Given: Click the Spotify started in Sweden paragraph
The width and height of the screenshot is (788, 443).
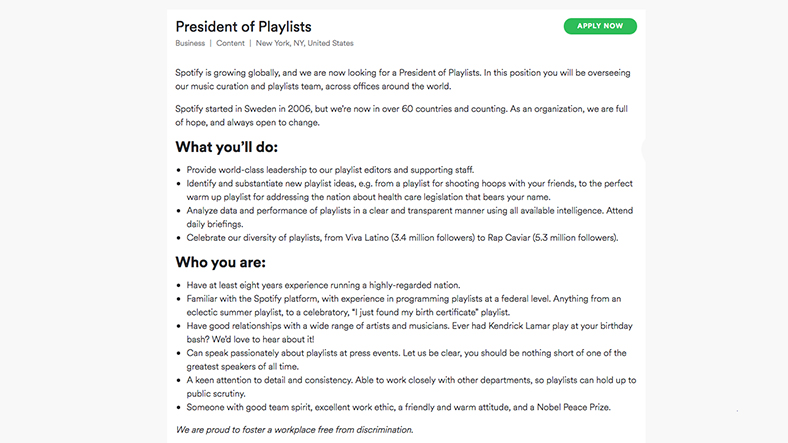Looking at the screenshot, I should coord(400,115).
